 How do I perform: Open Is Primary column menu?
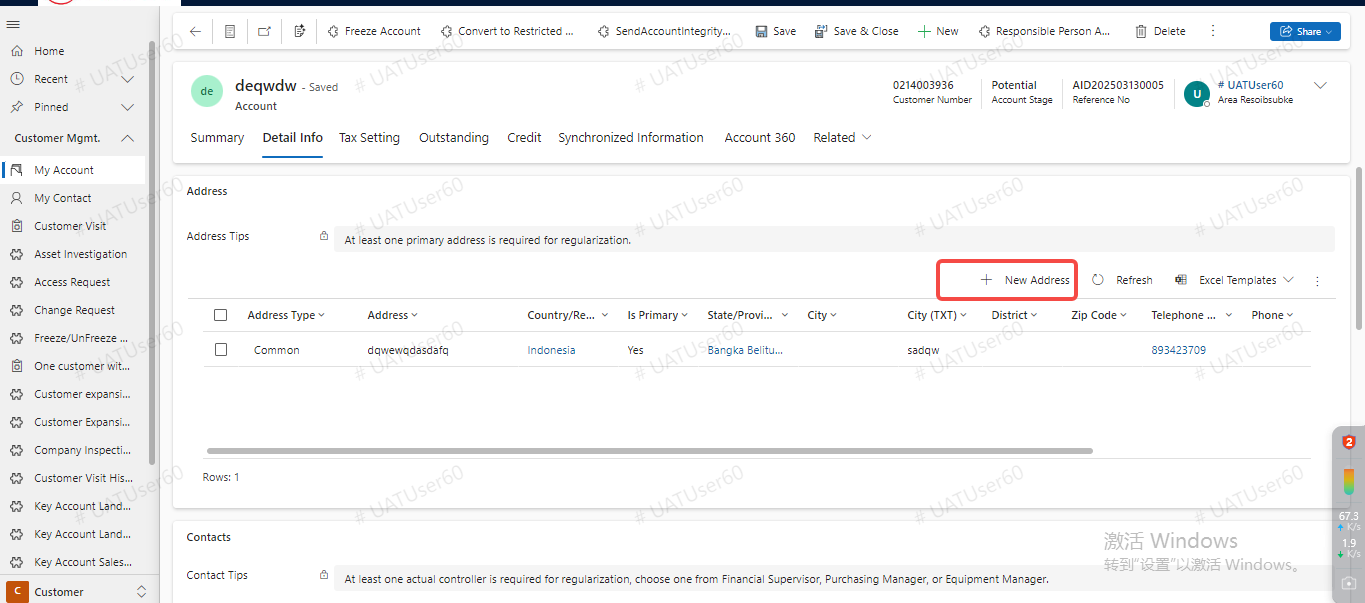point(657,315)
